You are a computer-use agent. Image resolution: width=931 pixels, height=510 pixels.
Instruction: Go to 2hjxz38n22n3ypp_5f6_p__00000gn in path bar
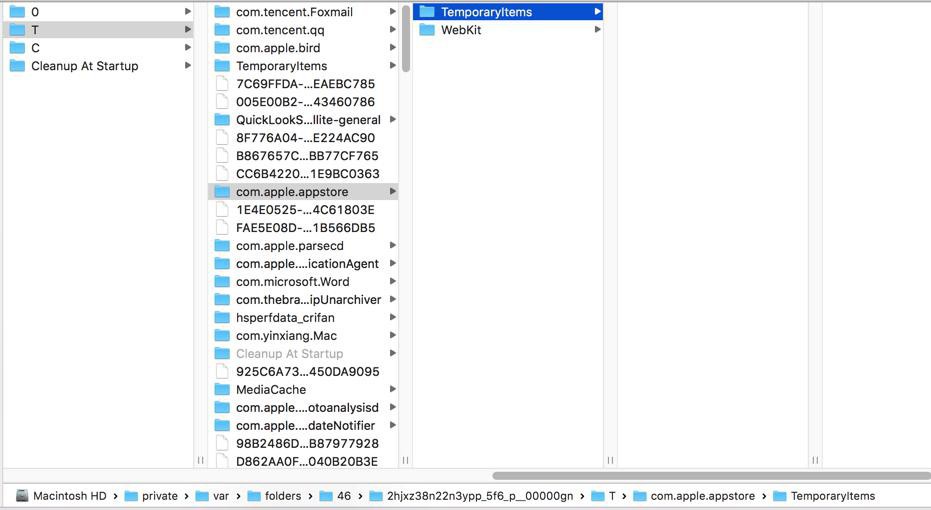point(480,496)
